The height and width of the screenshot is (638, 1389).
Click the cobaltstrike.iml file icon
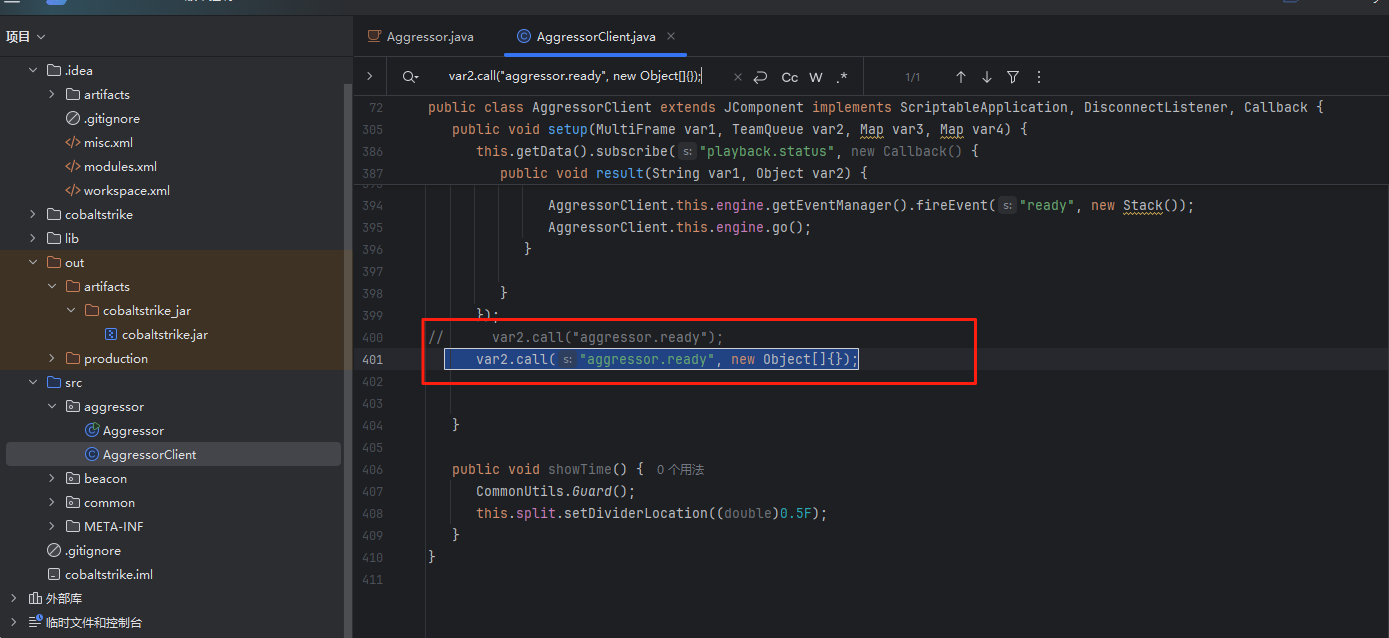[x=54, y=574]
